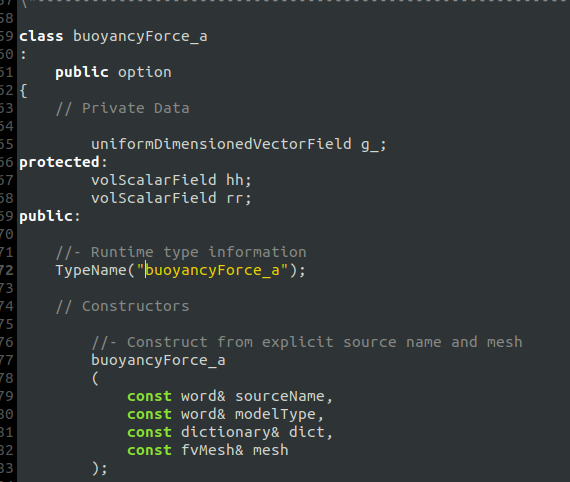Click the word option after public
The height and width of the screenshot is (482, 570).
click(145, 73)
